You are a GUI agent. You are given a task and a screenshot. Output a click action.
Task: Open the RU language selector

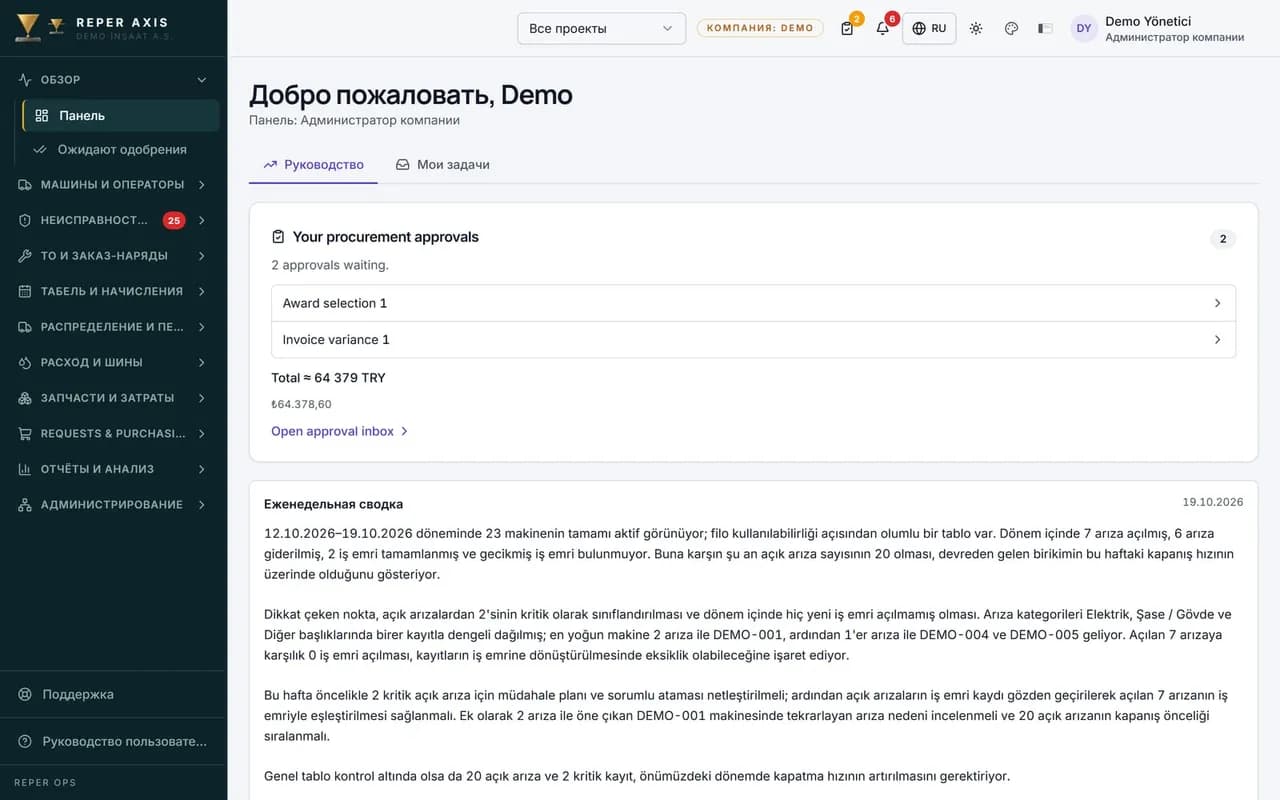[x=929, y=28]
